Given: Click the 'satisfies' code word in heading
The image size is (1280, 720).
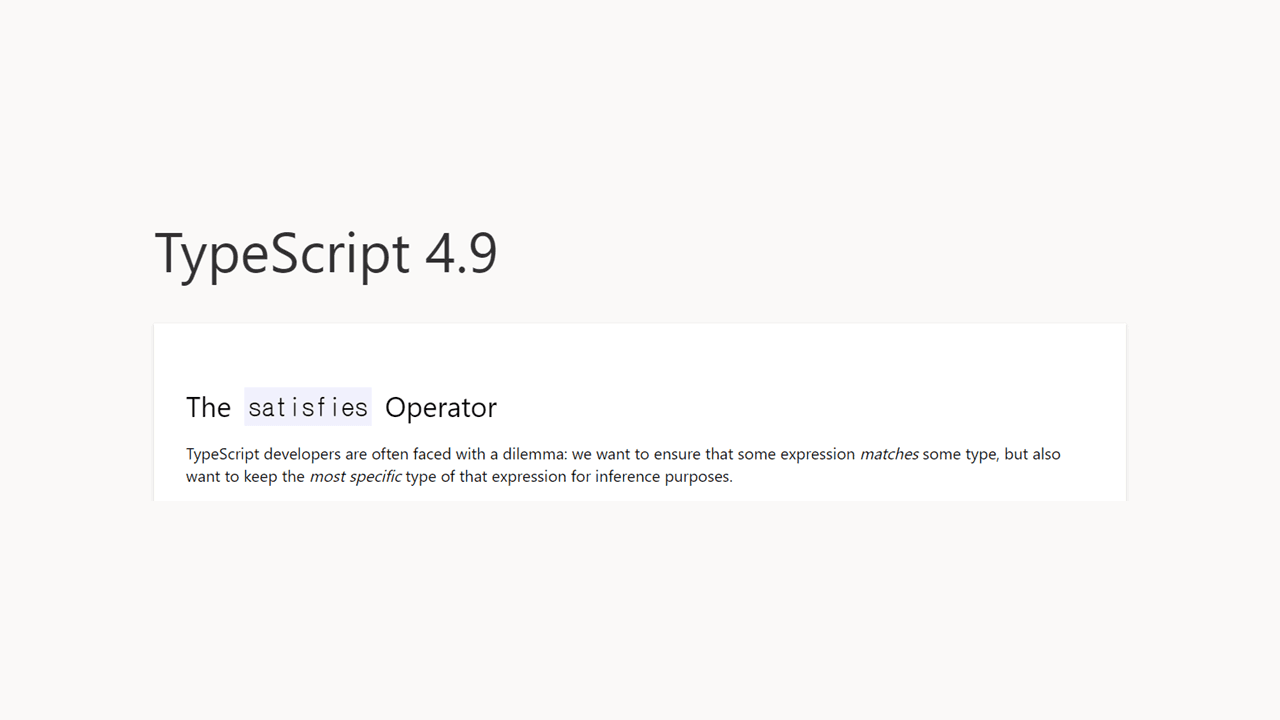Looking at the screenshot, I should click(308, 407).
